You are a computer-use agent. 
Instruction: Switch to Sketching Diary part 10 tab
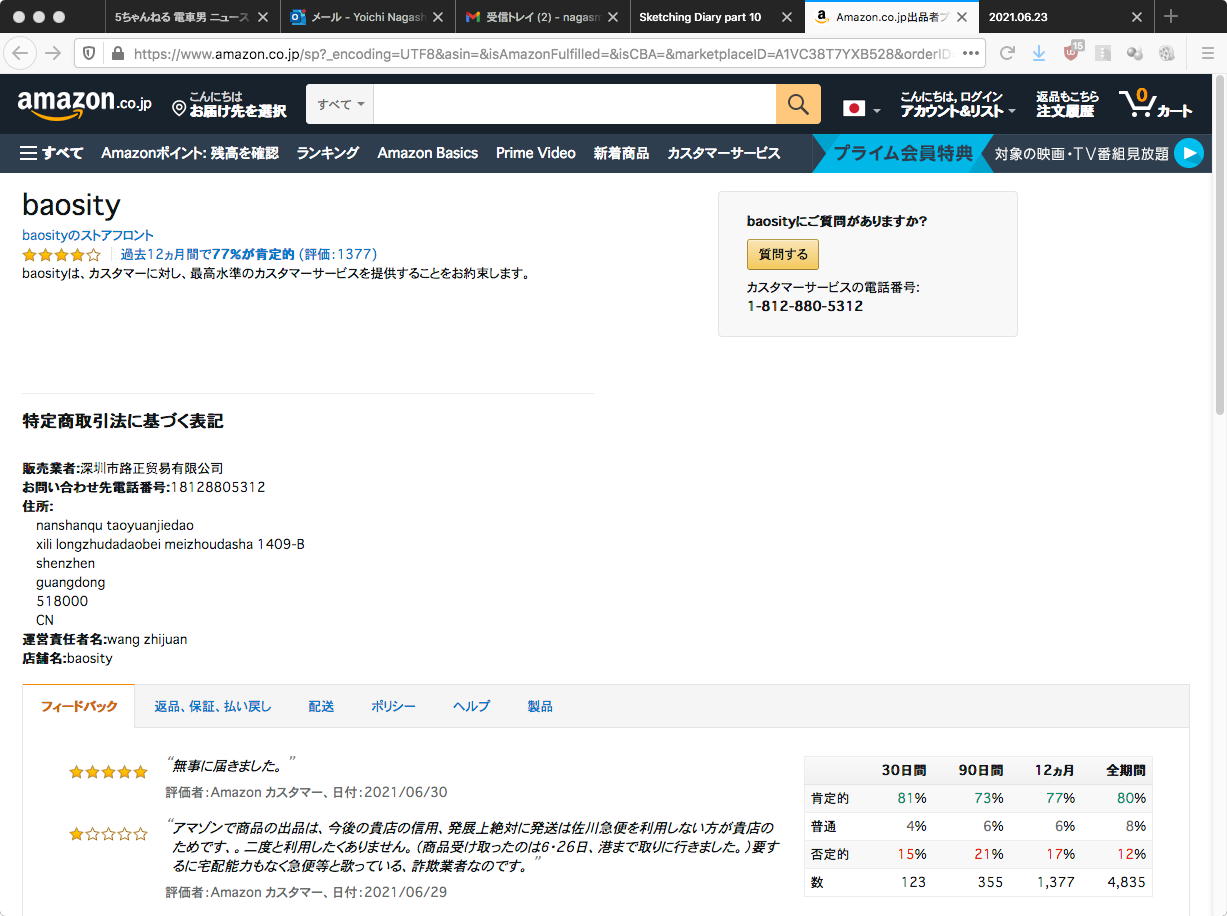[x=700, y=17]
